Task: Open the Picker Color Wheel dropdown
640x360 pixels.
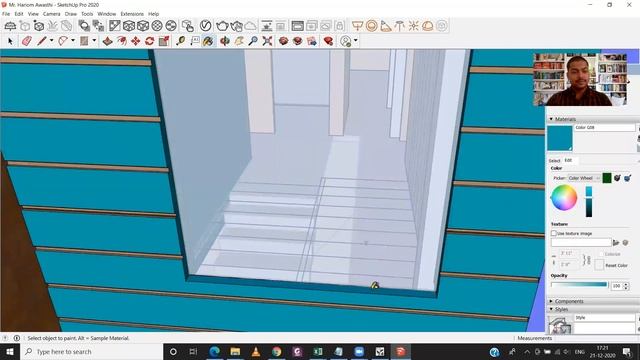Action: tap(584, 178)
